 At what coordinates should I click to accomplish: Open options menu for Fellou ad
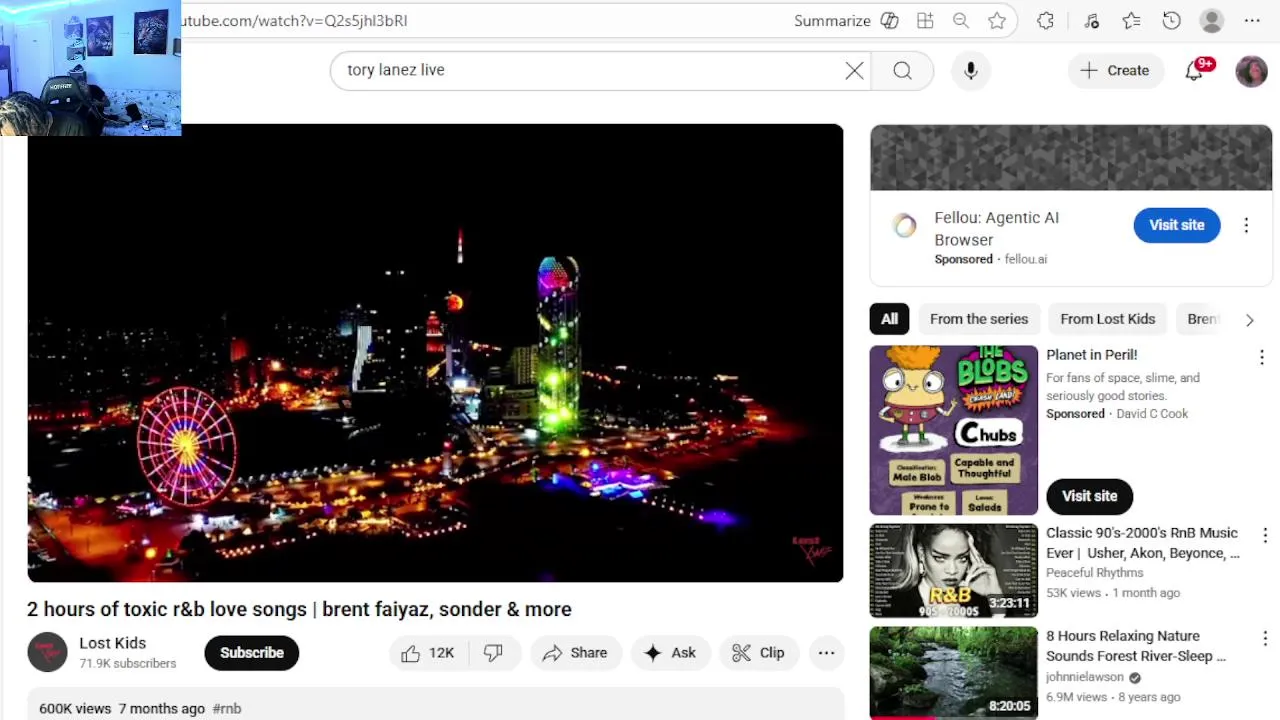pos(1246,225)
